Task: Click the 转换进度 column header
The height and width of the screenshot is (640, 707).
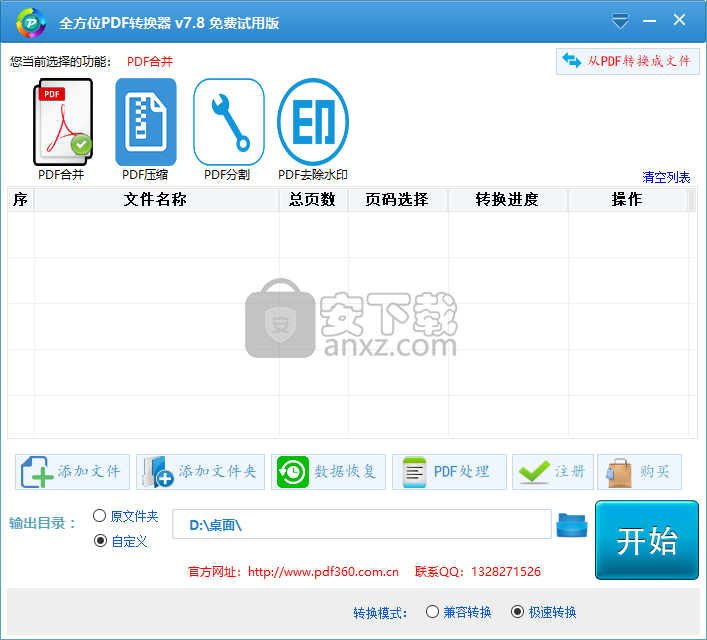Action: [508, 199]
